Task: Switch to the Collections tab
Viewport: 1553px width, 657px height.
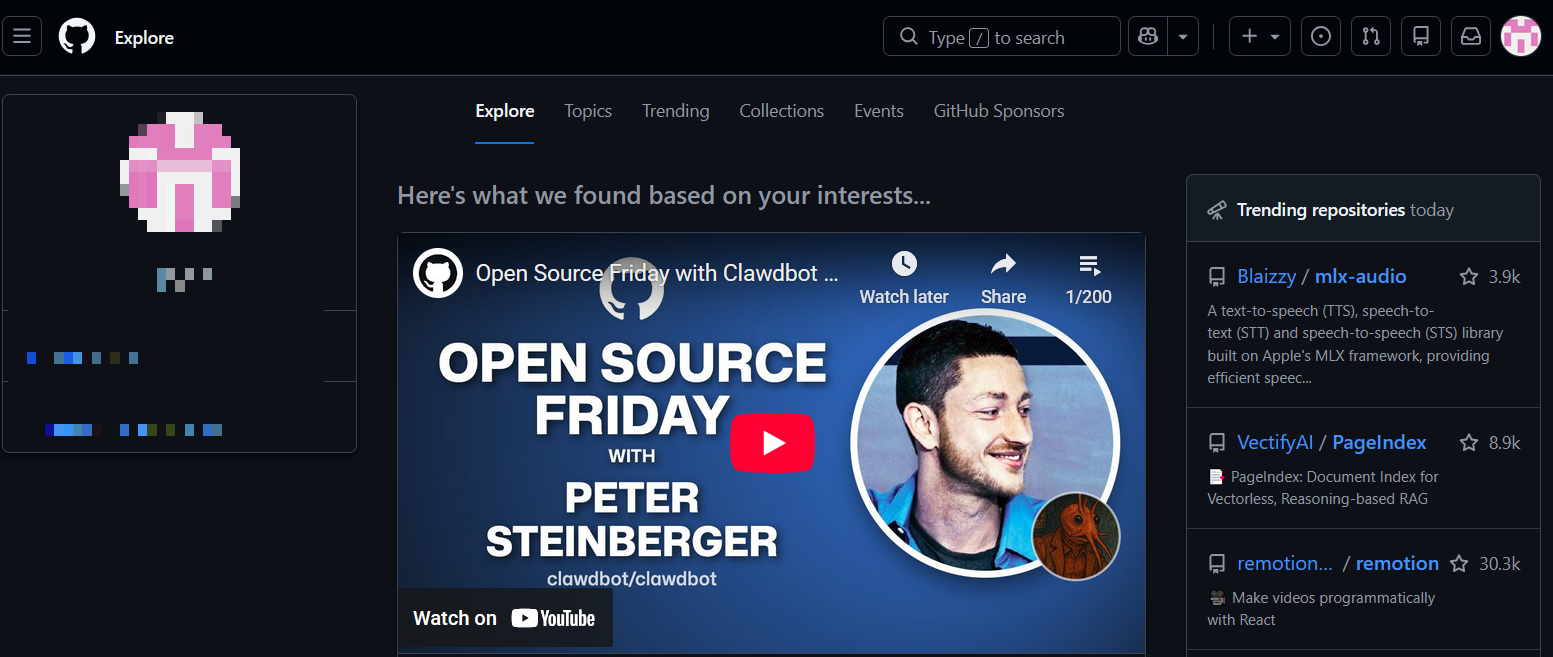Action: (x=782, y=111)
